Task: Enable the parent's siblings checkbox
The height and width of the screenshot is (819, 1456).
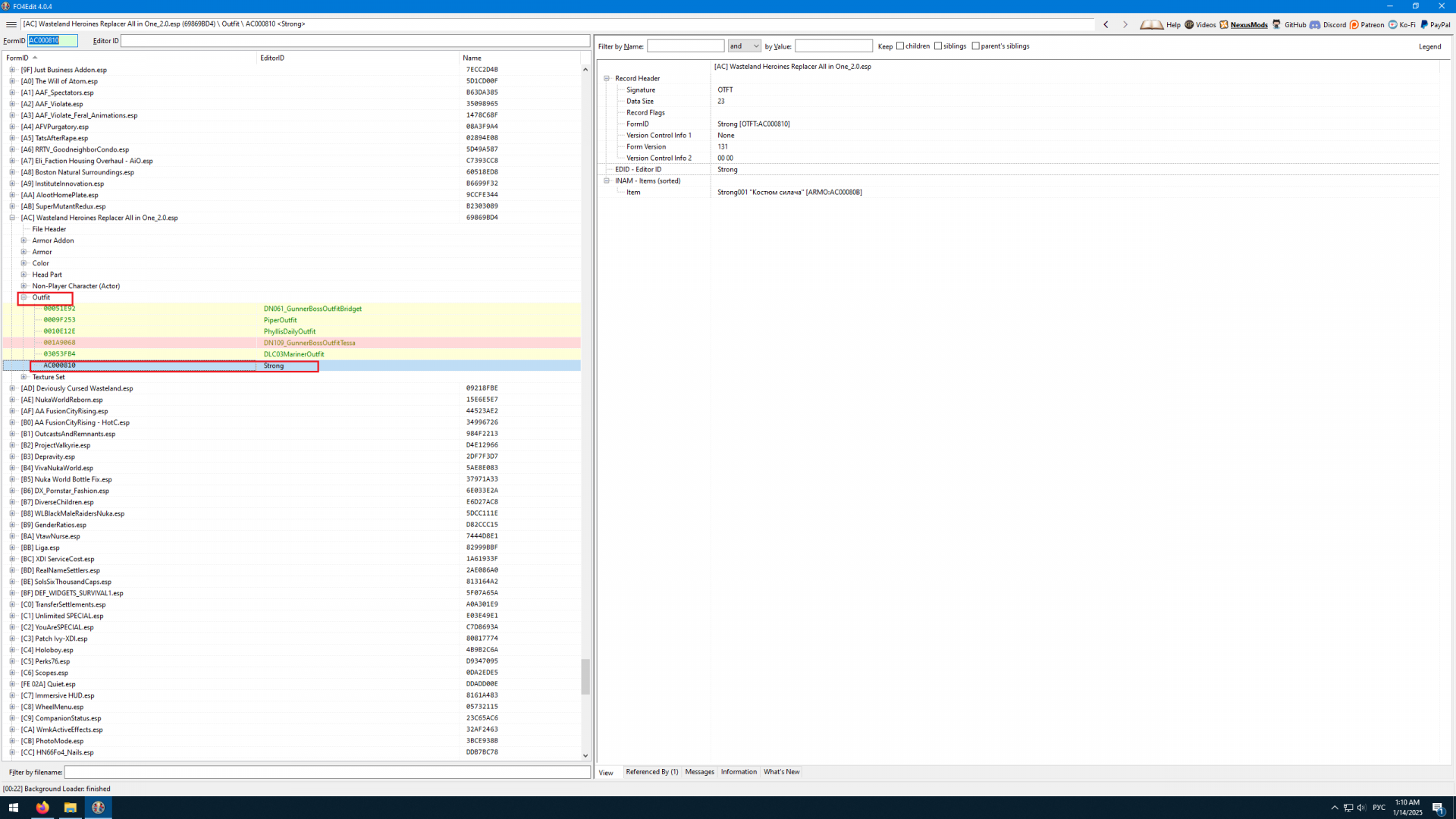Action: 976,46
